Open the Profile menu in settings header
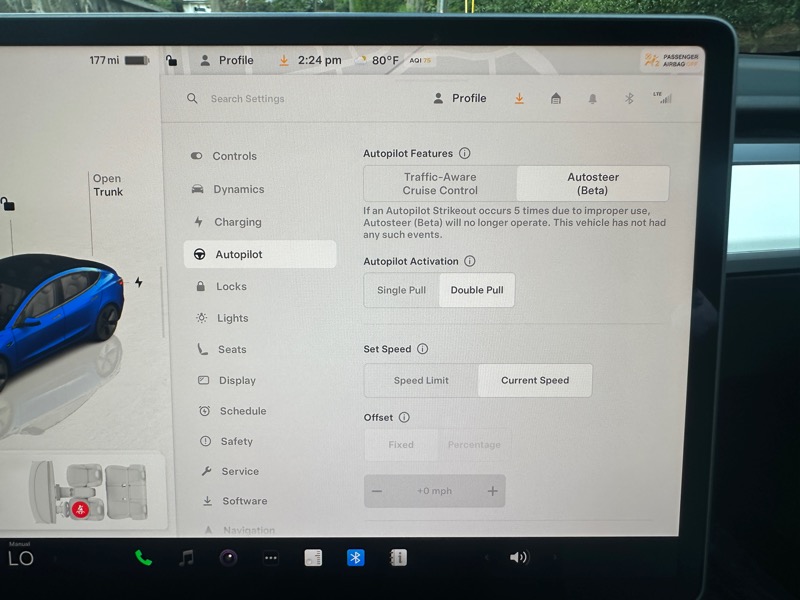Screen dimensions: 800x600 point(460,99)
